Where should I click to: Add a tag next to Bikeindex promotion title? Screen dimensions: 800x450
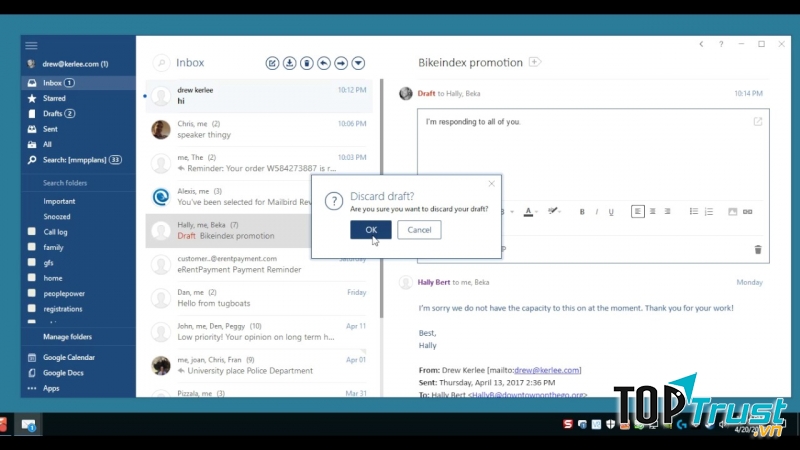pyautogui.click(x=534, y=62)
